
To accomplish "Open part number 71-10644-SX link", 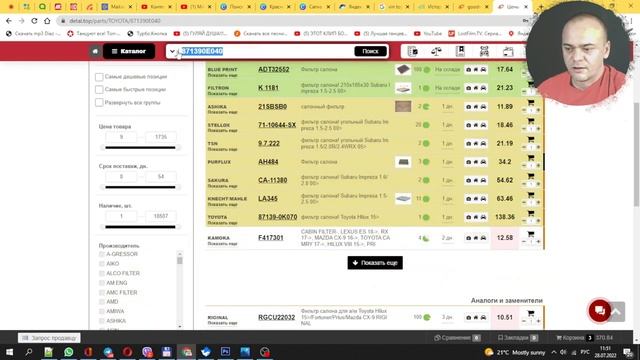I will [277, 125].
